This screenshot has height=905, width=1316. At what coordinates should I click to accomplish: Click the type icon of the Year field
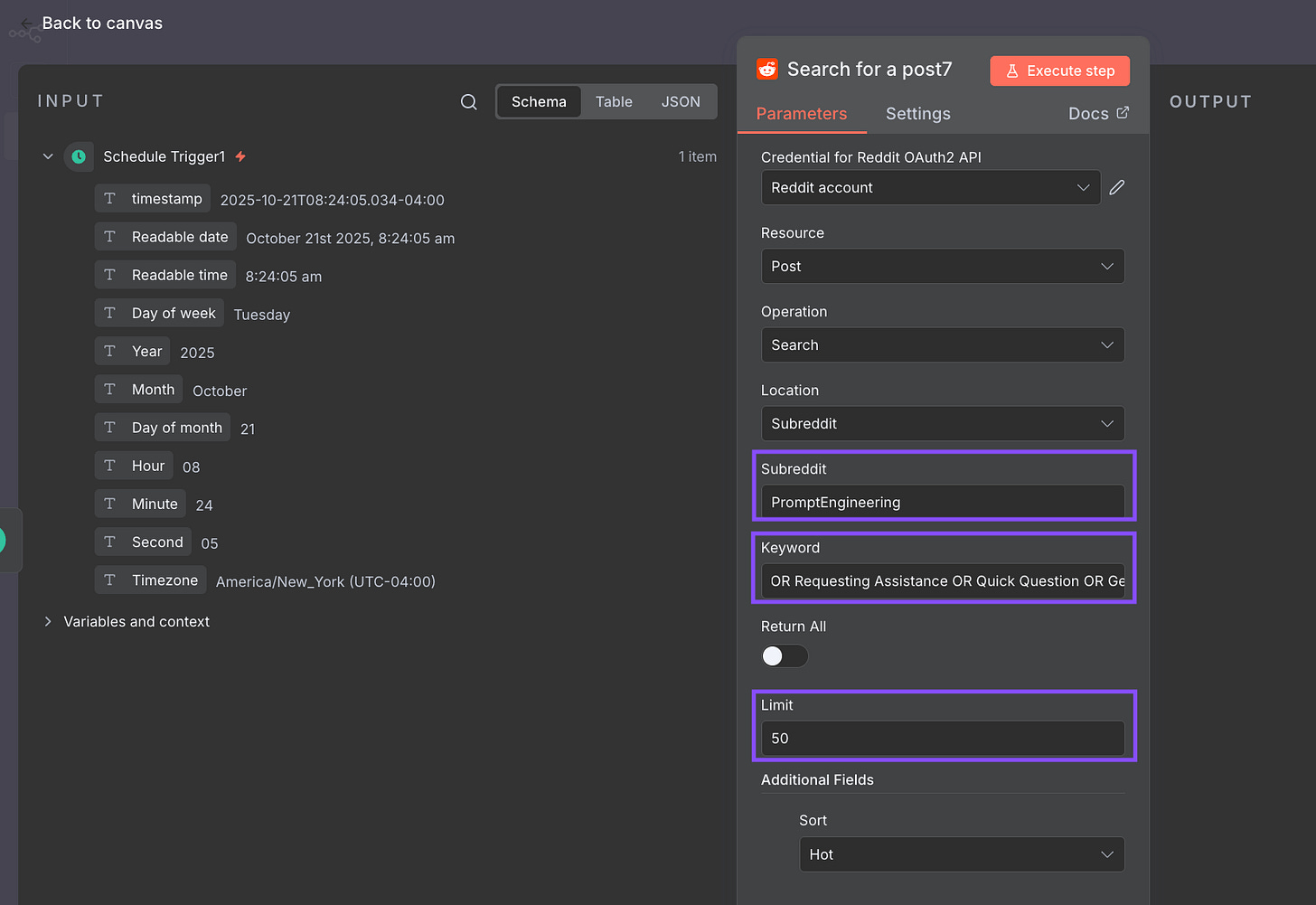tap(110, 351)
